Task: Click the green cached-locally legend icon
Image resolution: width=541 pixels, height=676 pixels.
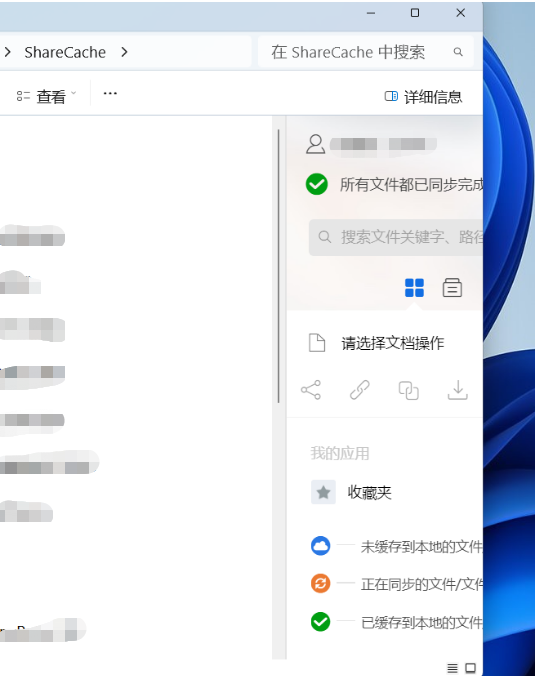Action: (320, 622)
